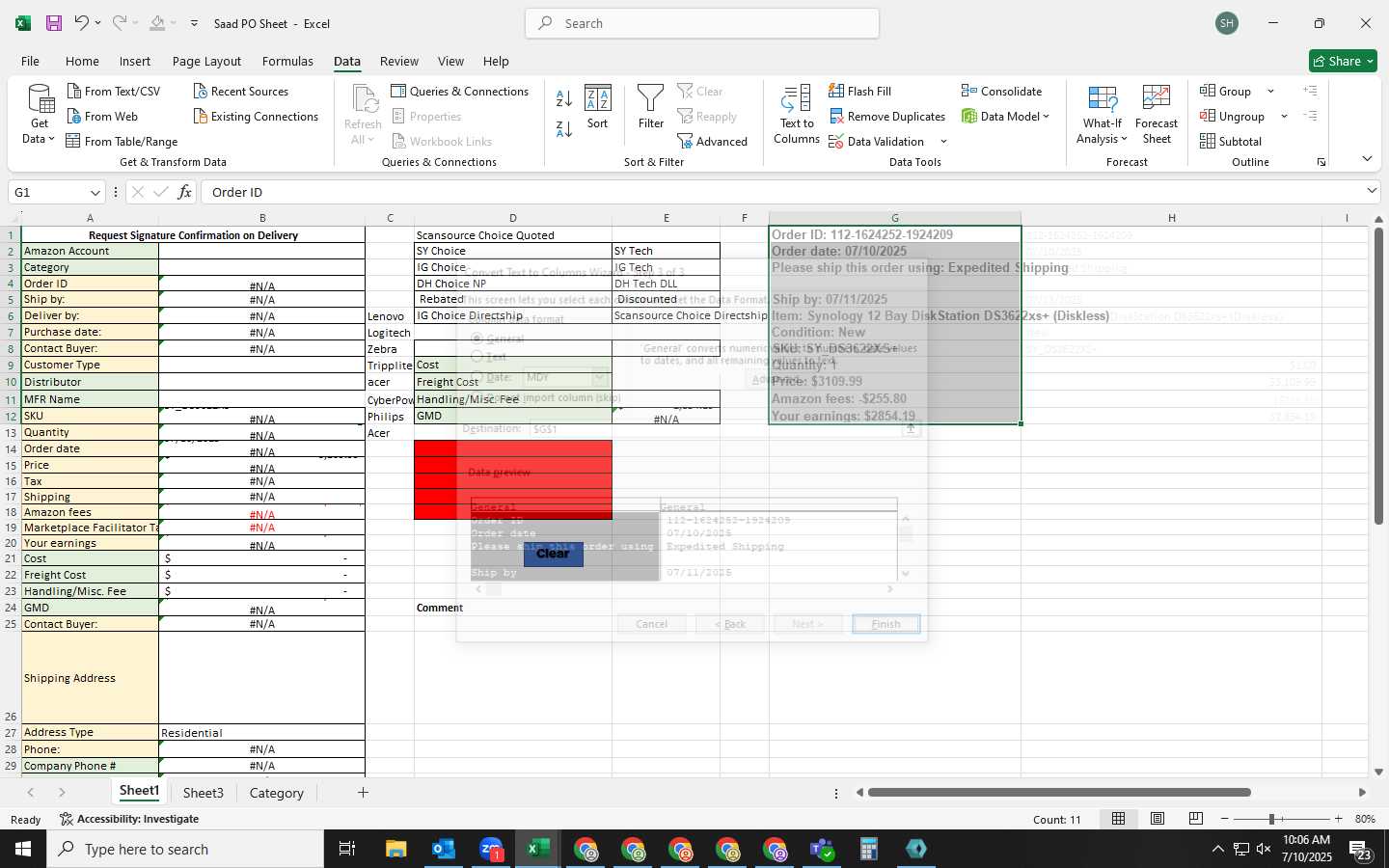Run Flash Fill
Viewport: 1389px width, 868px height.
click(859, 92)
